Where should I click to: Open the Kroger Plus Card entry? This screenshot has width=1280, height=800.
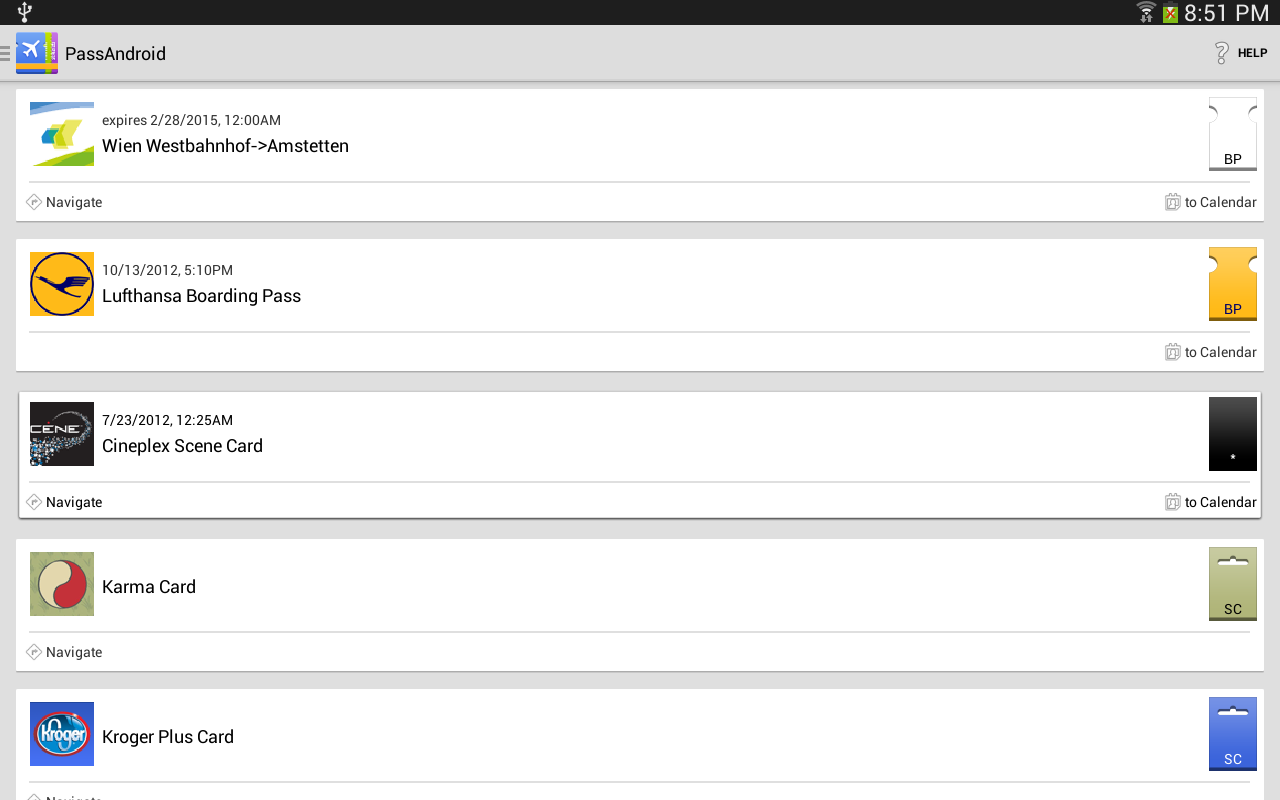(x=168, y=737)
